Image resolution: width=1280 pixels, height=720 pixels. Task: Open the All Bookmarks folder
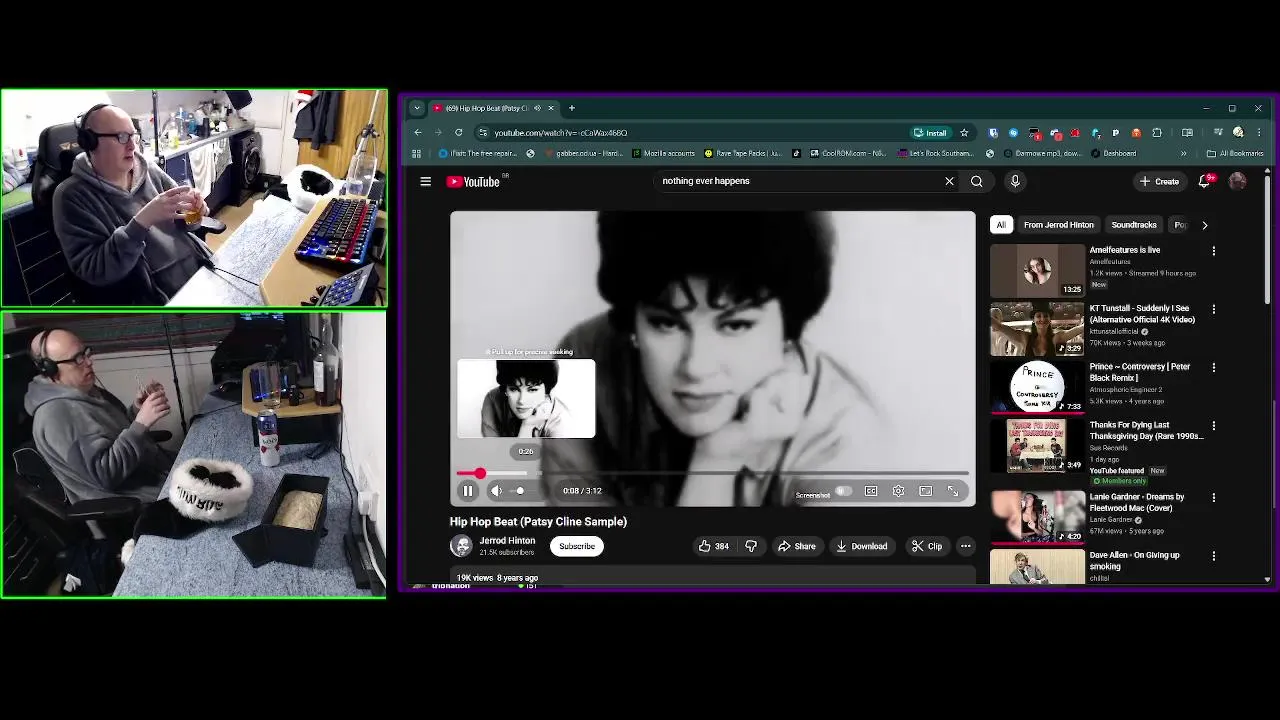pyautogui.click(x=1235, y=153)
